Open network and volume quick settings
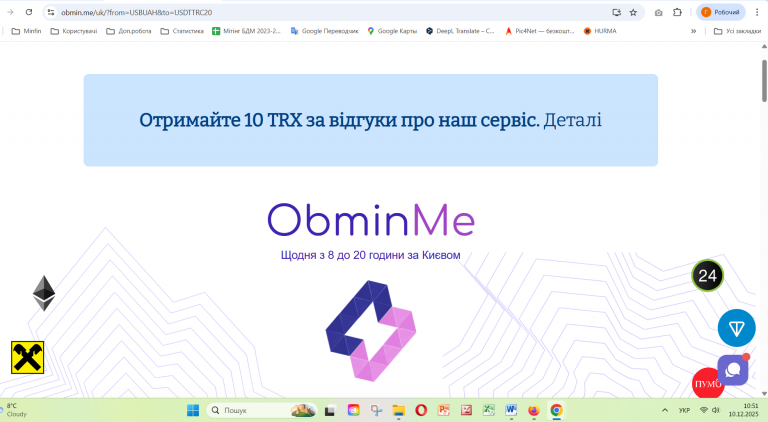Viewport: 768px width, 422px height. (x=709, y=410)
